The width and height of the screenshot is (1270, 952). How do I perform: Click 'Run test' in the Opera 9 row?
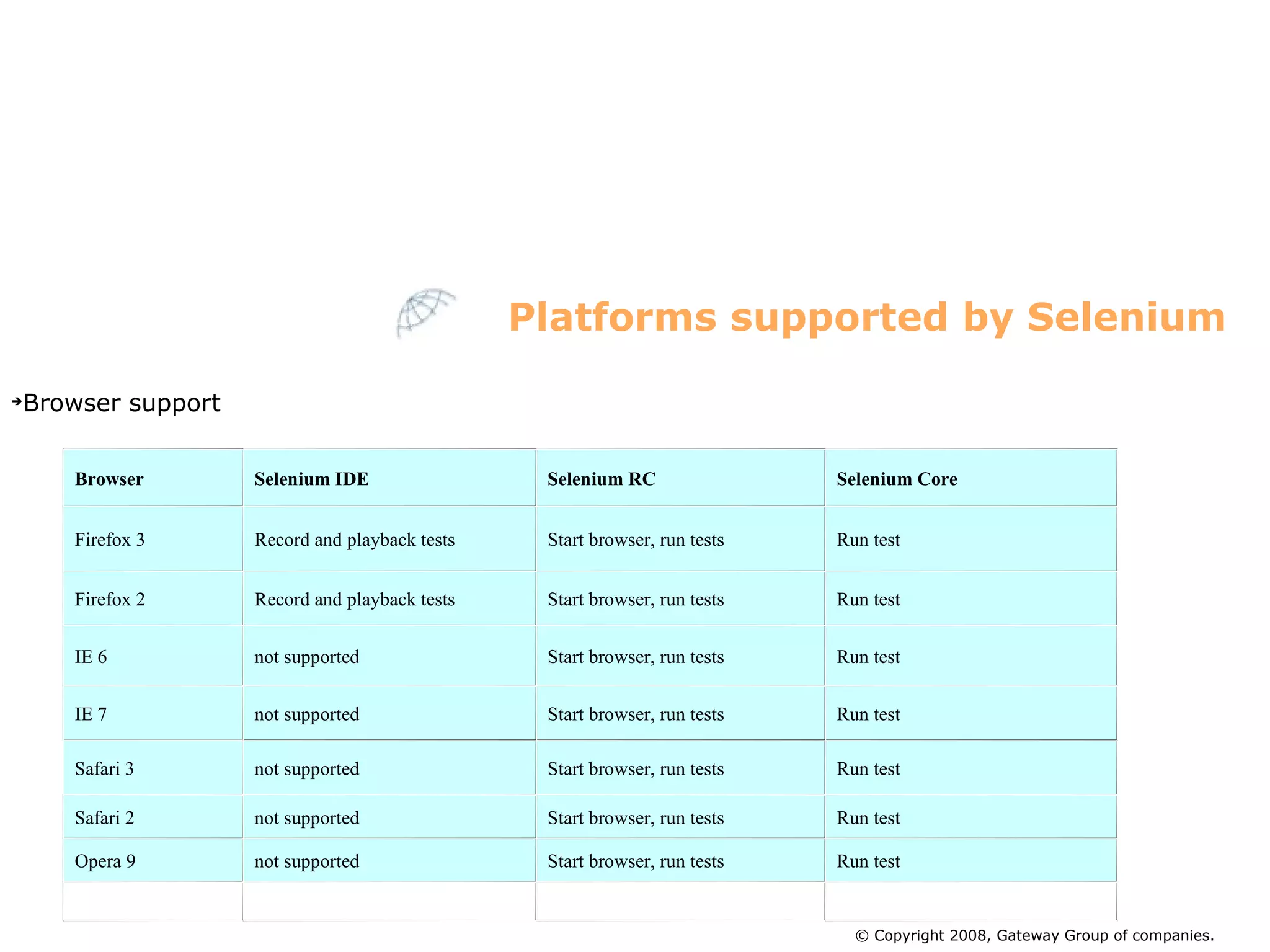pyautogui.click(x=868, y=861)
